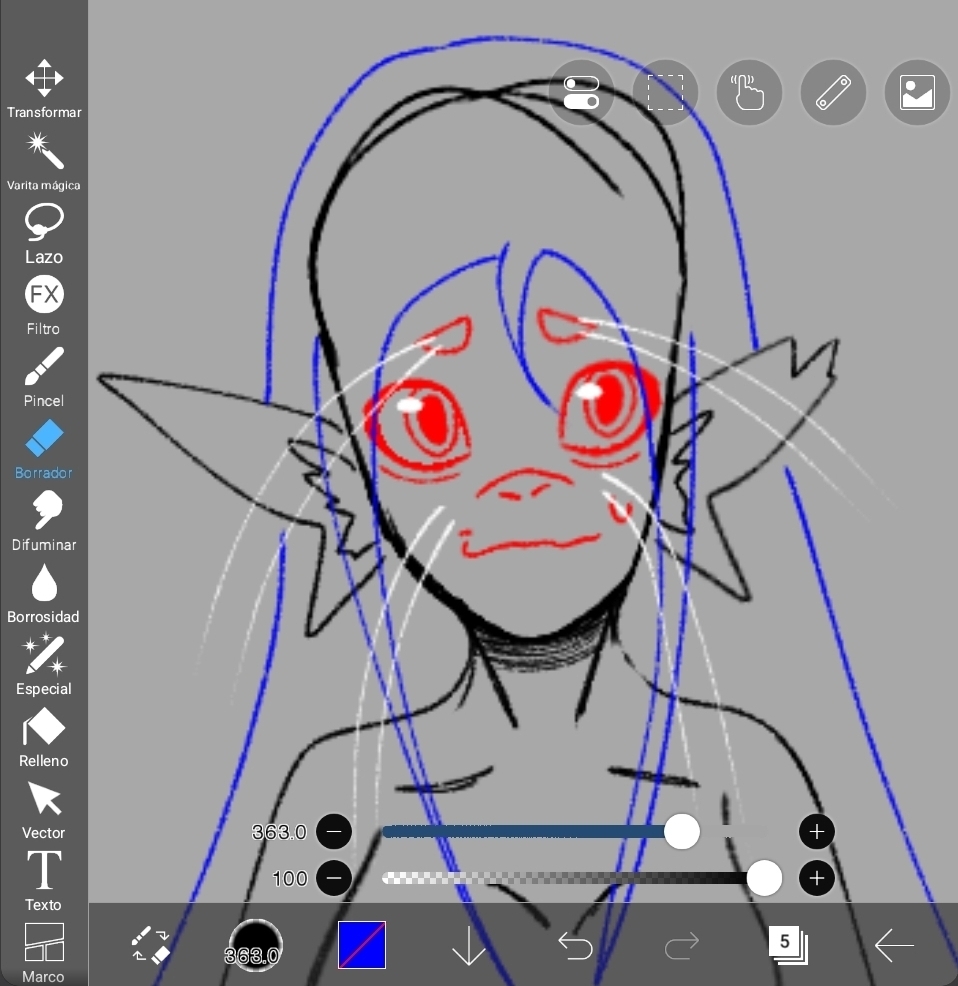The height and width of the screenshot is (986, 958).
Task: Open the layers panel showing 5
Action: point(788,944)
